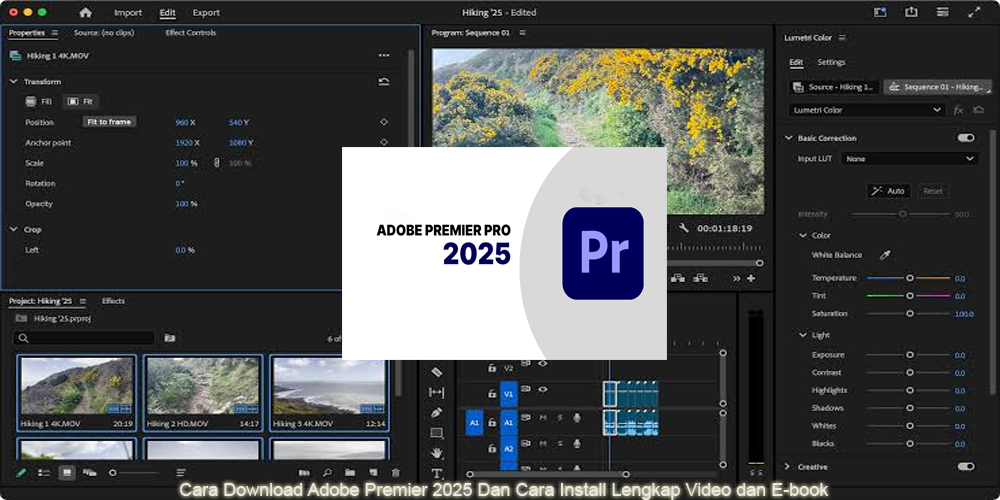Toggle full screen with the expand arrows icon
Image resolution: width=1000 pixels, height=500 pixels.
point(974,12)
